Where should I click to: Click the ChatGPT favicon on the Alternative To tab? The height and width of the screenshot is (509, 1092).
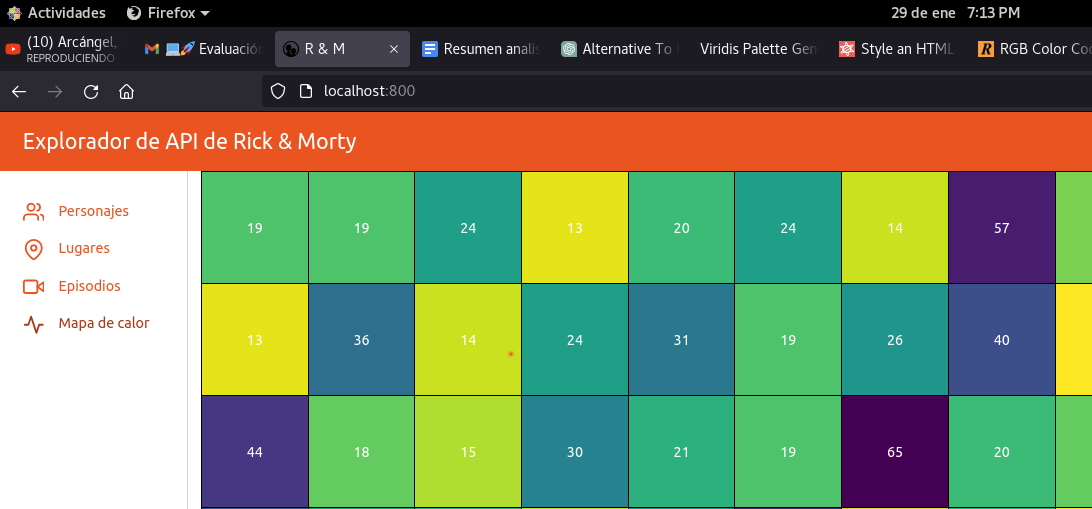569,49
